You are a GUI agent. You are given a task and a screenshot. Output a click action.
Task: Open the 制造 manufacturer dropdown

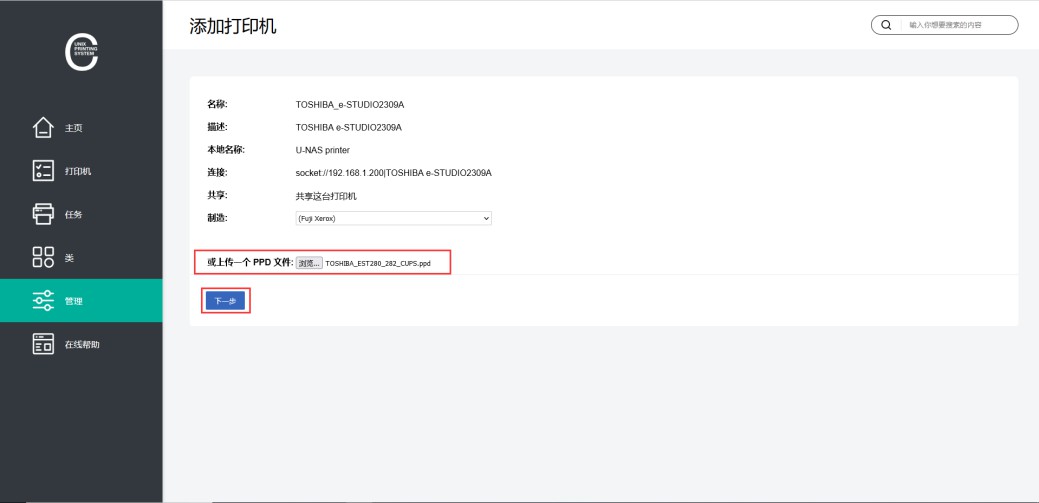click(393, 218)
